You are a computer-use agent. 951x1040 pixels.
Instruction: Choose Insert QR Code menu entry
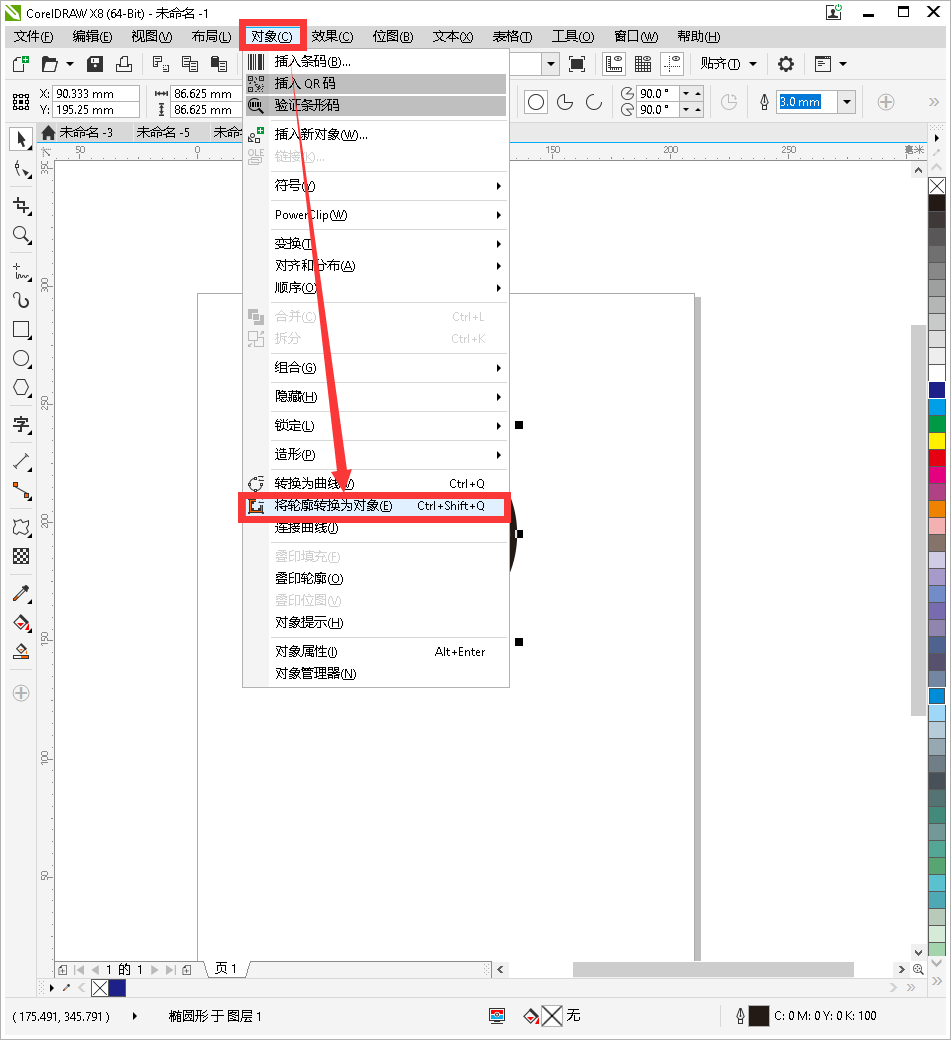tap(375, 84)
